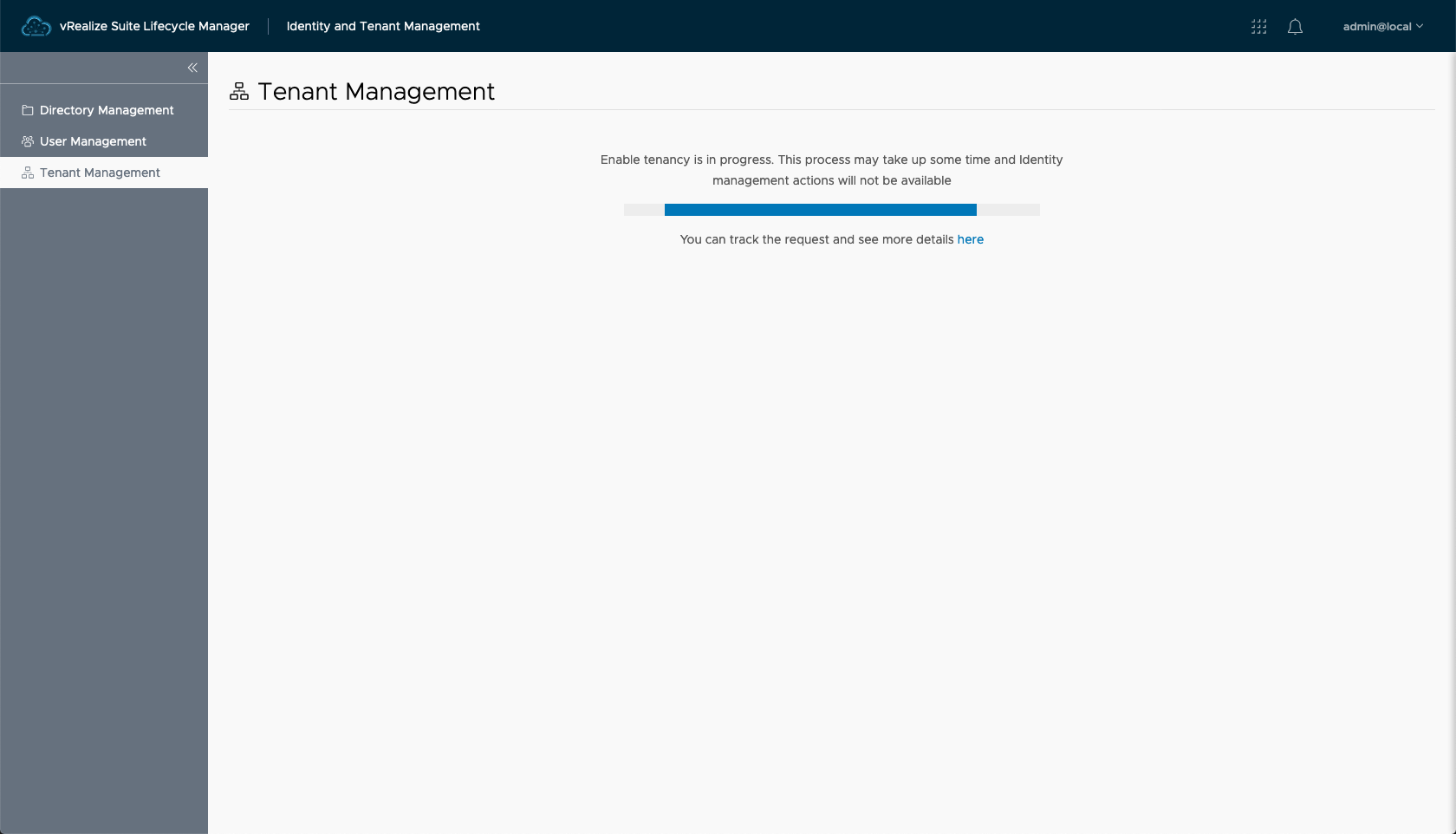Go to the User Management label

pos(93,141)
